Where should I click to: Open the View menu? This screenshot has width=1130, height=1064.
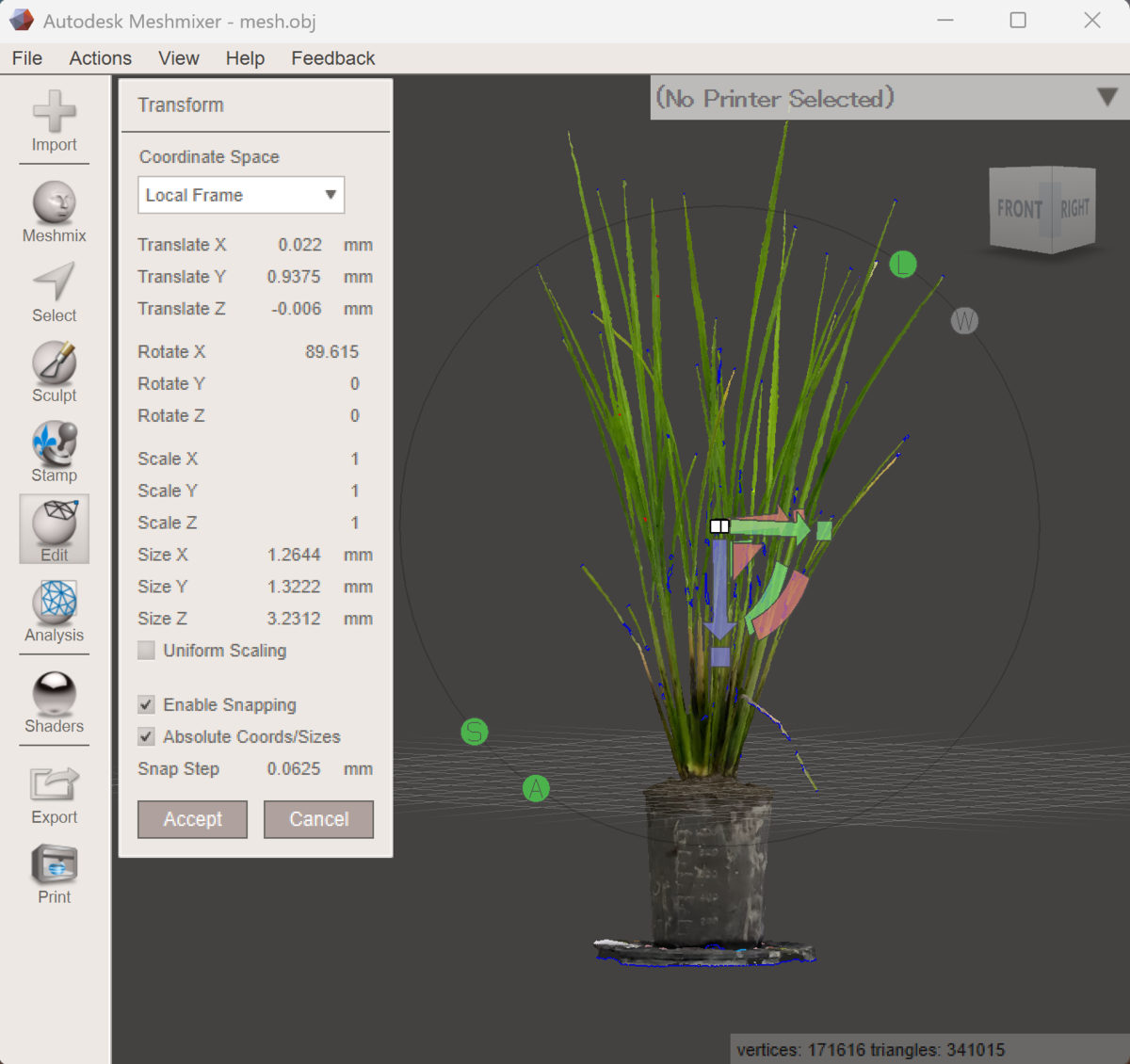(179, 58)
